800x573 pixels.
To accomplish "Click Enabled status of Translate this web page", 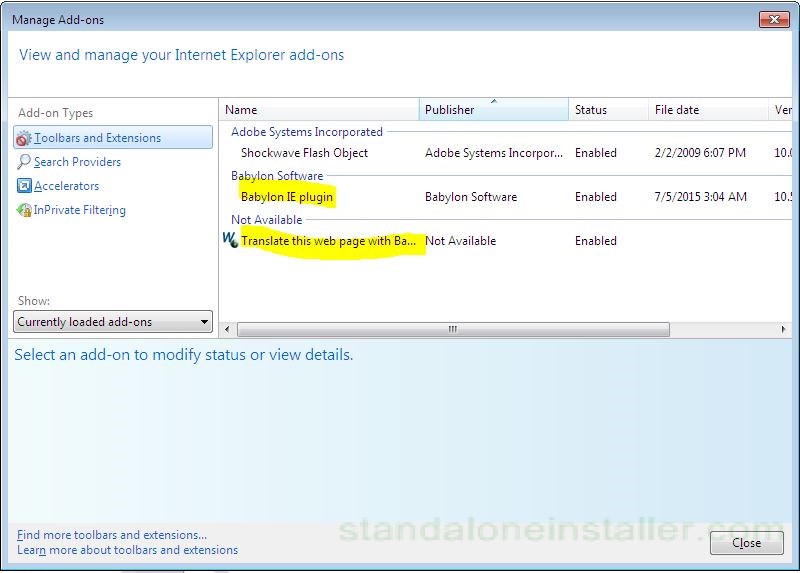I will (x=595, y=241).
